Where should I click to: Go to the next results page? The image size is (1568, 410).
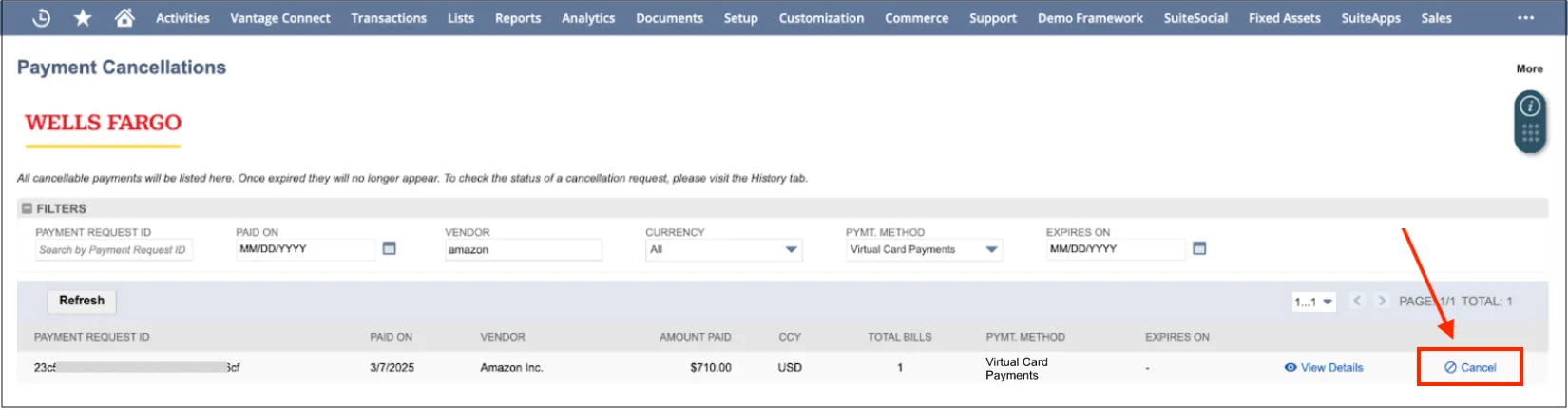1382,301
